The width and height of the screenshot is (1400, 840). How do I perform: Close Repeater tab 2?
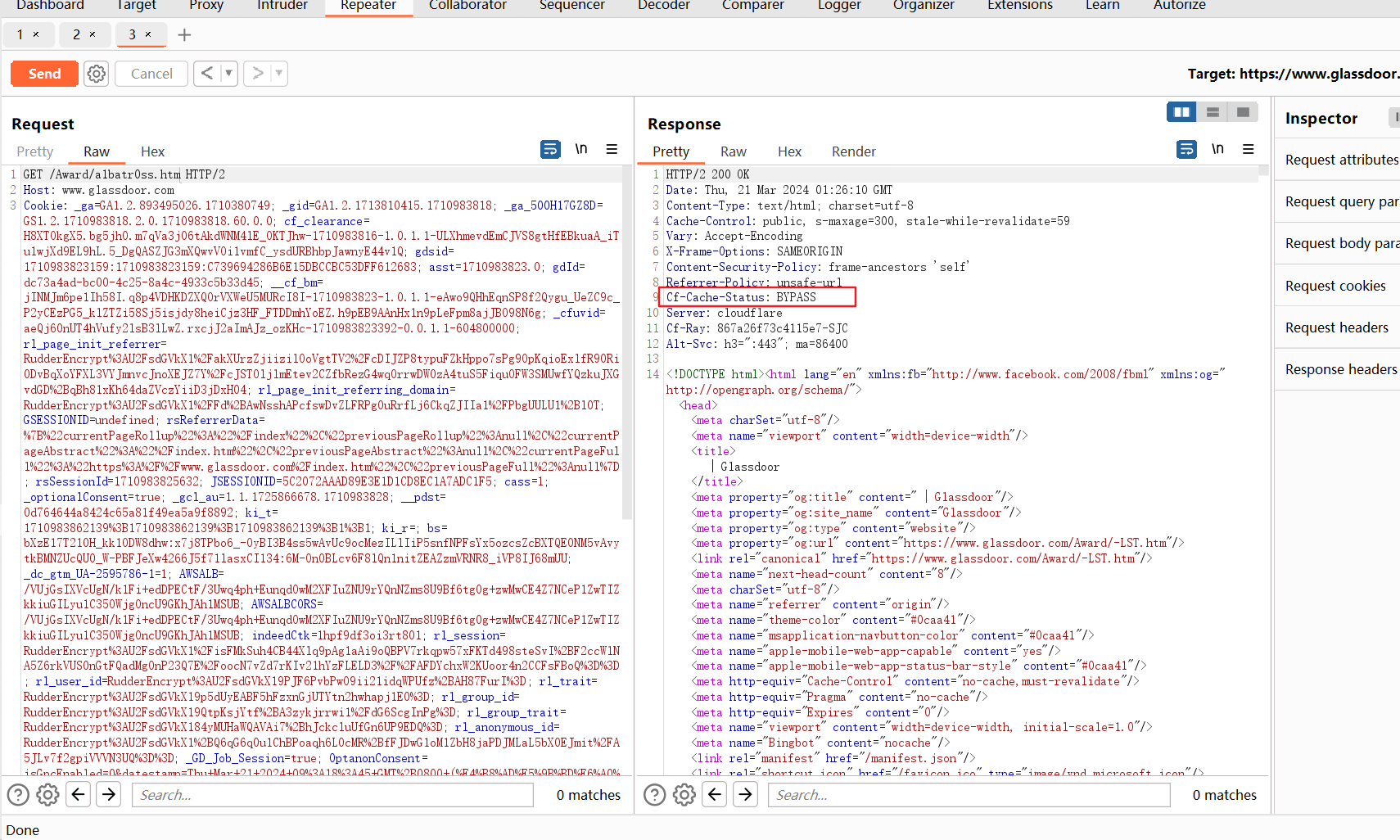click(93, 34)
